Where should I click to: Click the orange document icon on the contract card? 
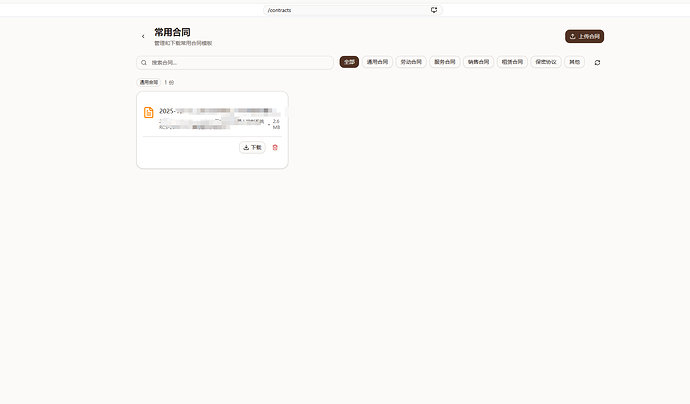(149, 113)
